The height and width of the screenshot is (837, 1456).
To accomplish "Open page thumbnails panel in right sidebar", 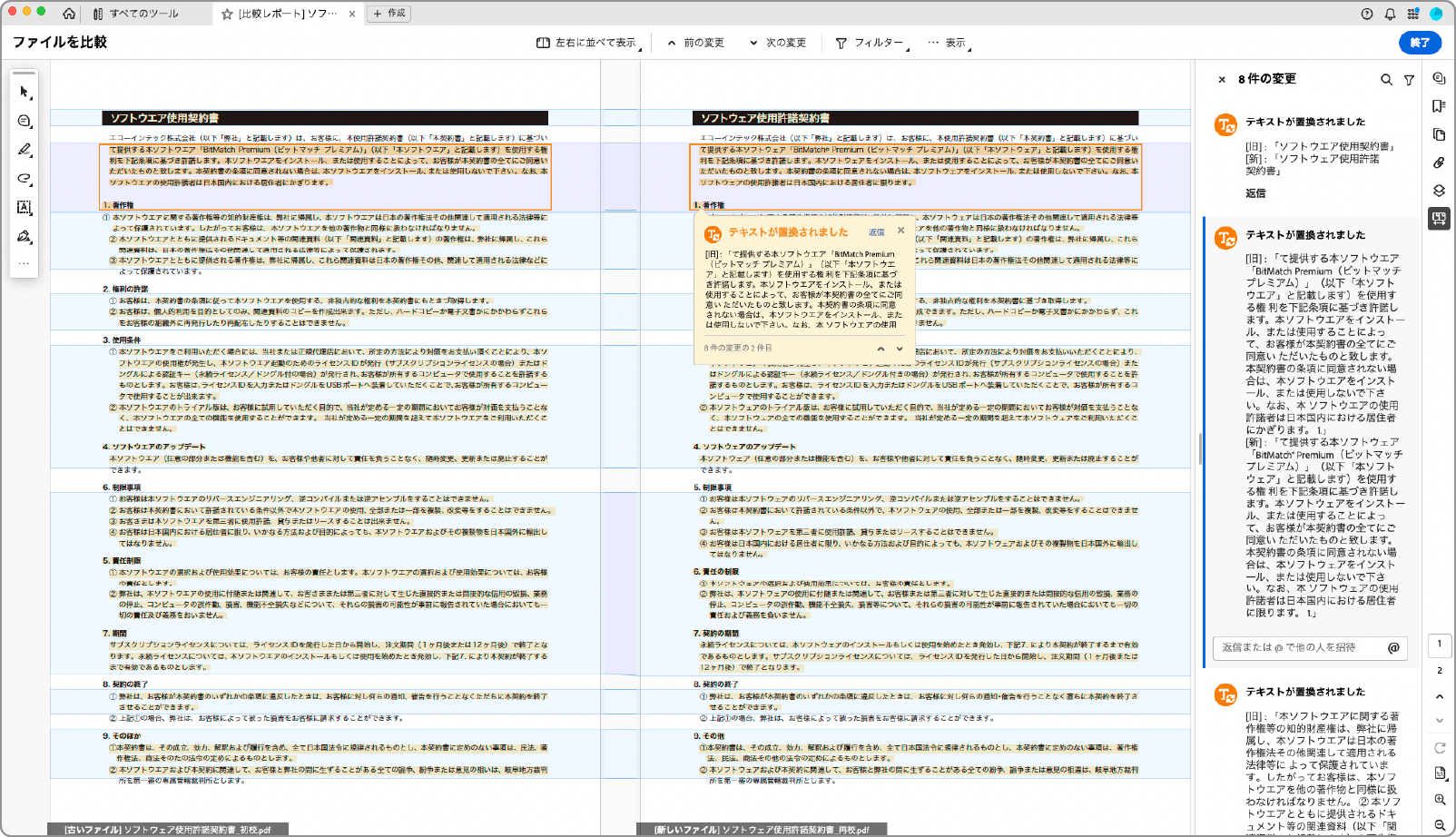I will 1439,134.
